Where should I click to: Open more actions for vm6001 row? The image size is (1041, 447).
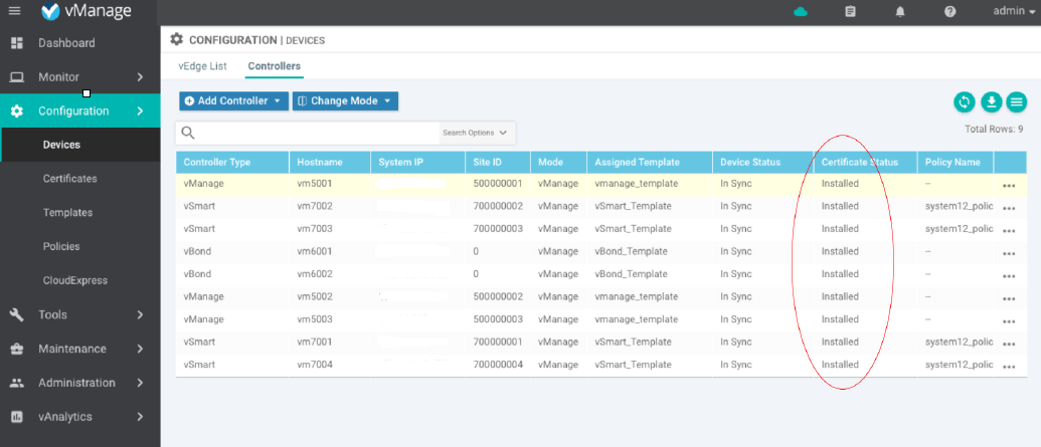1009,254
